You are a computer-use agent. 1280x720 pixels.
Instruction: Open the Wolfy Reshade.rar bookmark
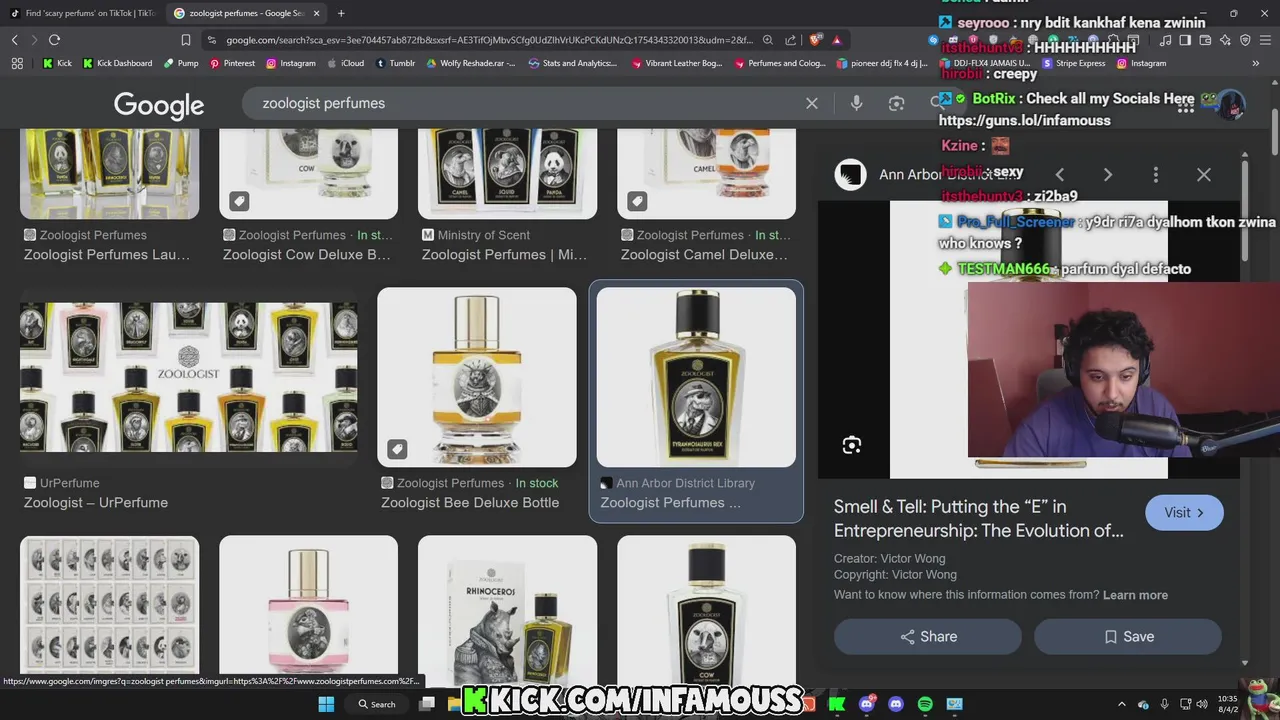coord(471,63)
